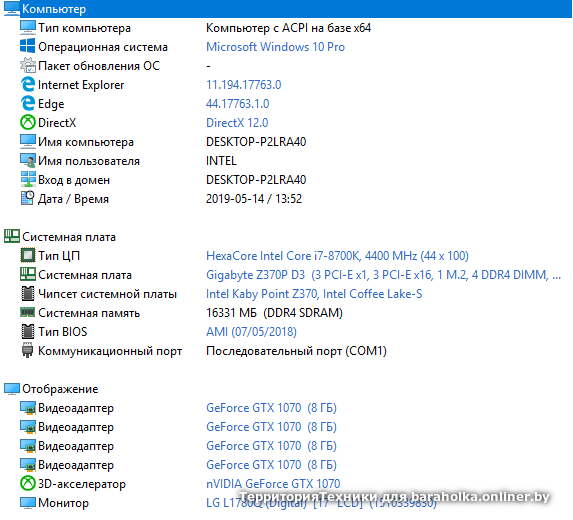Click the Windows logo icon for Операционная система

tap(28, 46)
